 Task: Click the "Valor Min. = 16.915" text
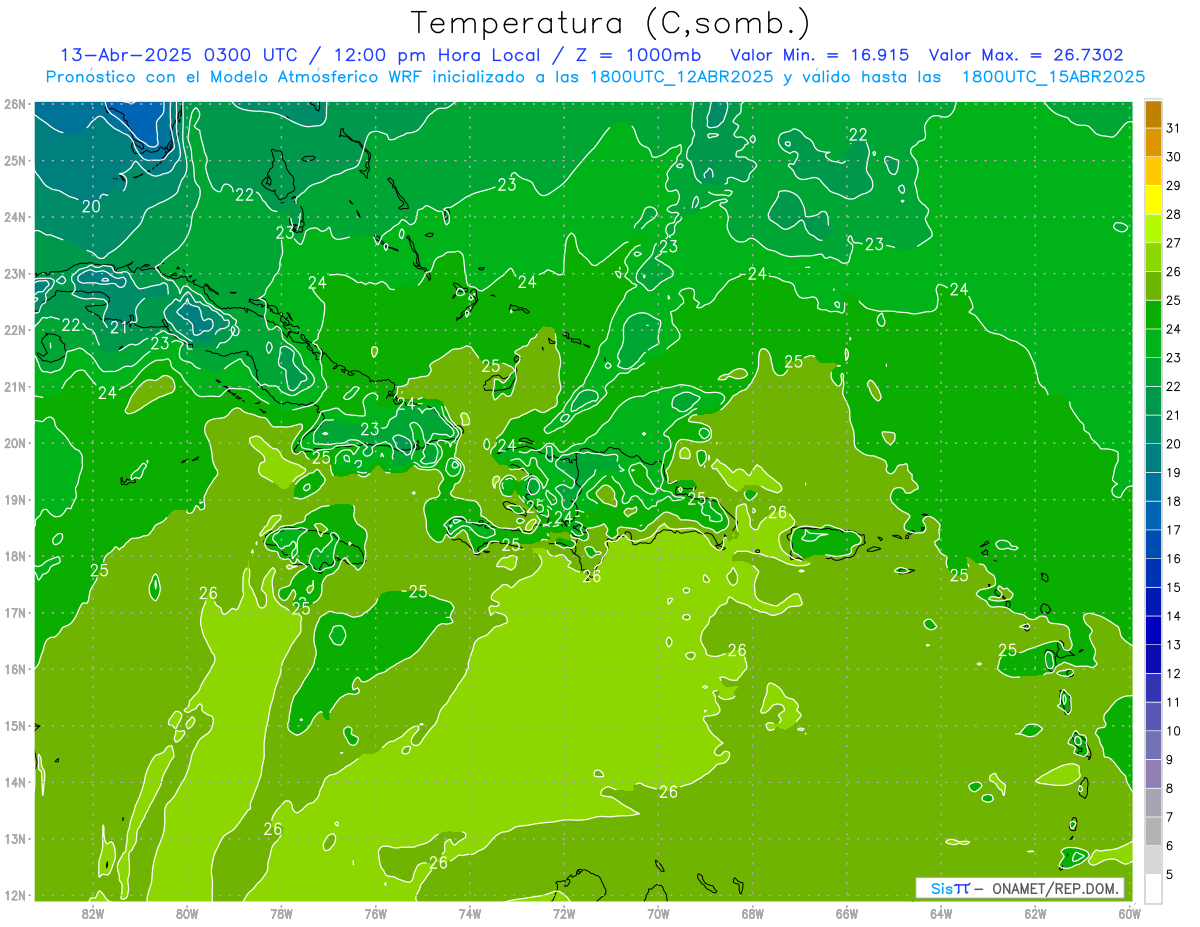tap(821, 55)
